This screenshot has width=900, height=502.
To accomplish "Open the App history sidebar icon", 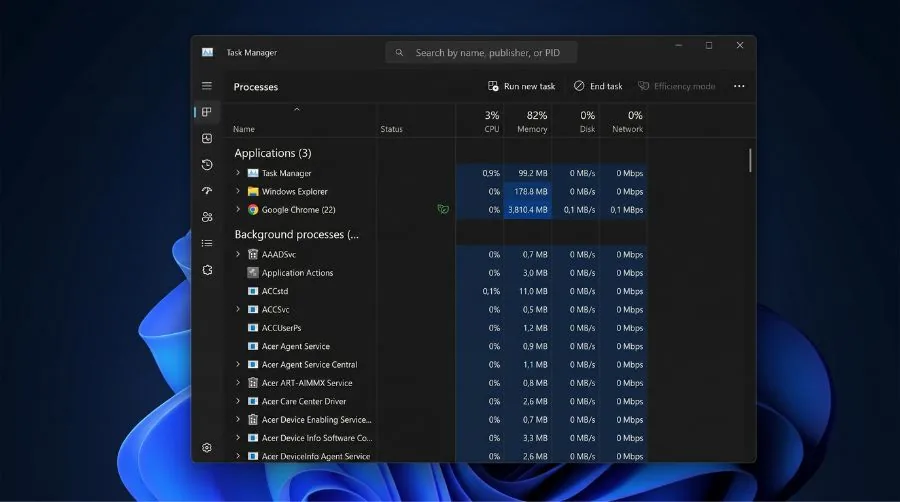I will 207,165.
